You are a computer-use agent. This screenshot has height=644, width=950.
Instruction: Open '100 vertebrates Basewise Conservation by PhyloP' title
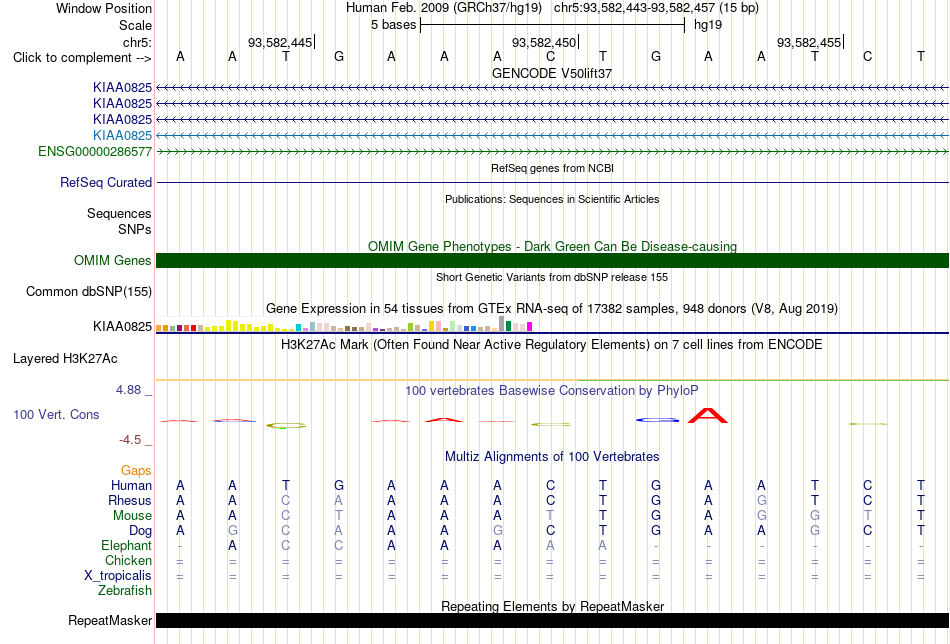[x=552, y=391]
